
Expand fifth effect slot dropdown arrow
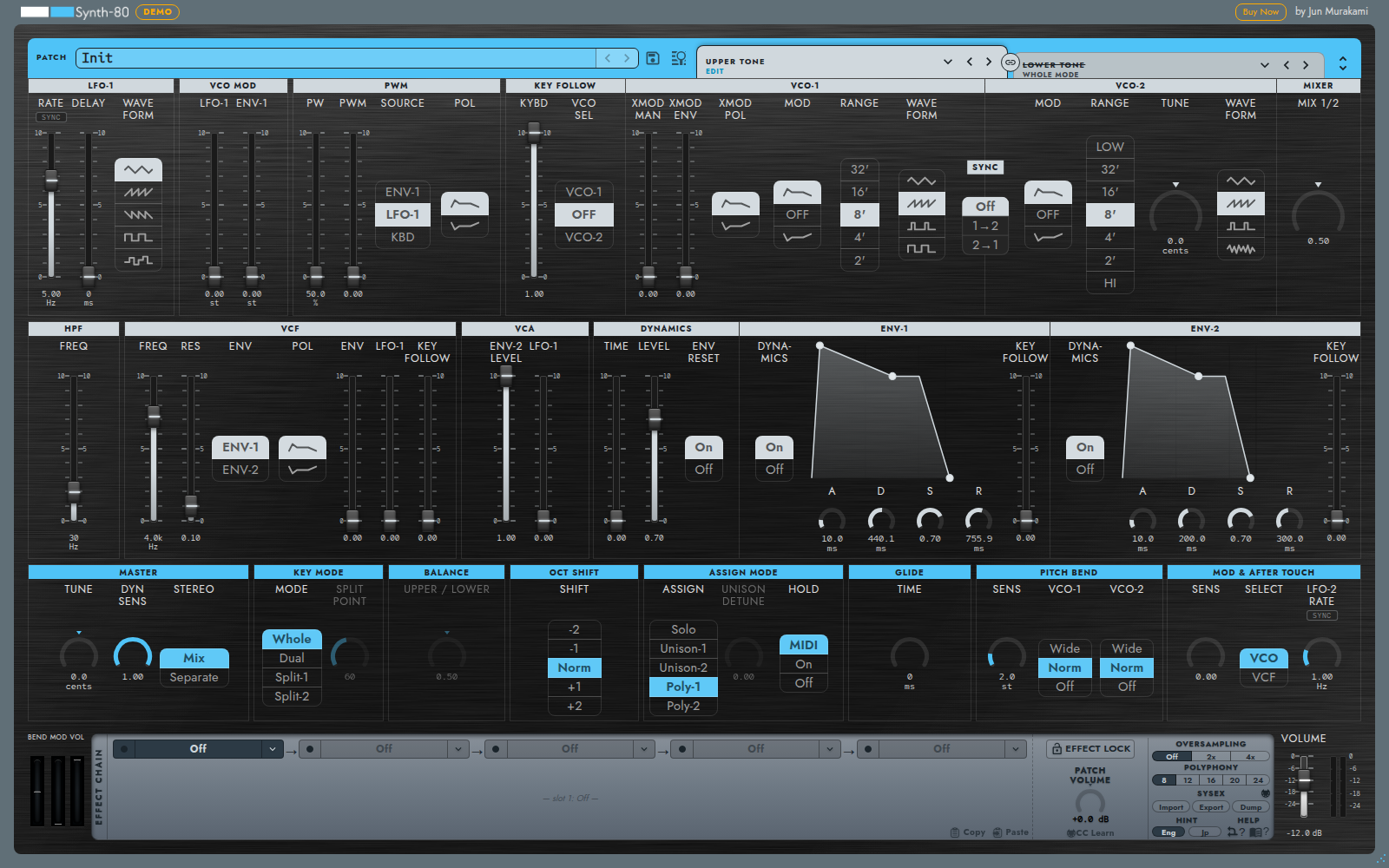coord(1016,749)
